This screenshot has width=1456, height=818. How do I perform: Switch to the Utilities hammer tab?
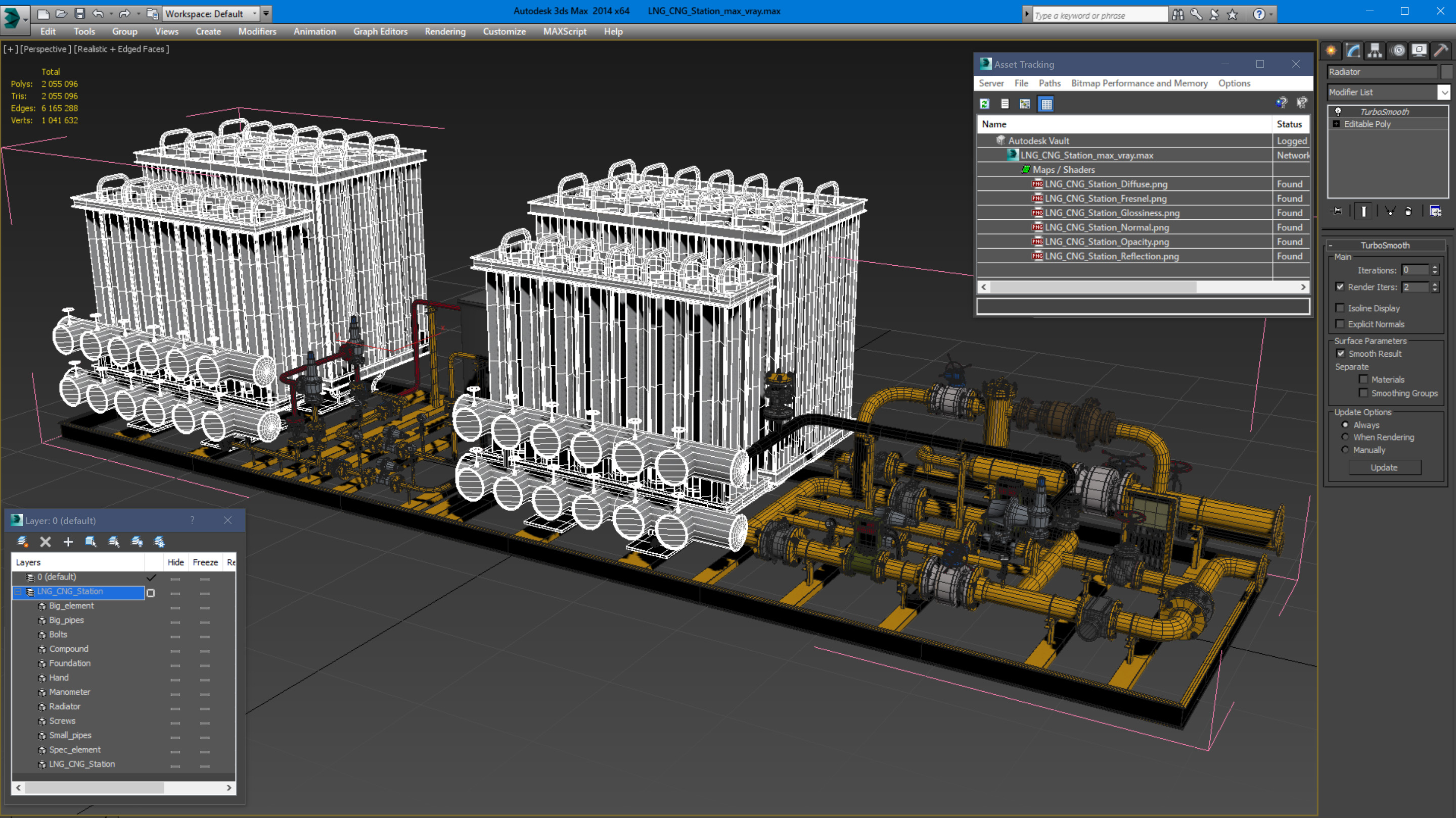(x=1440, y=51)
